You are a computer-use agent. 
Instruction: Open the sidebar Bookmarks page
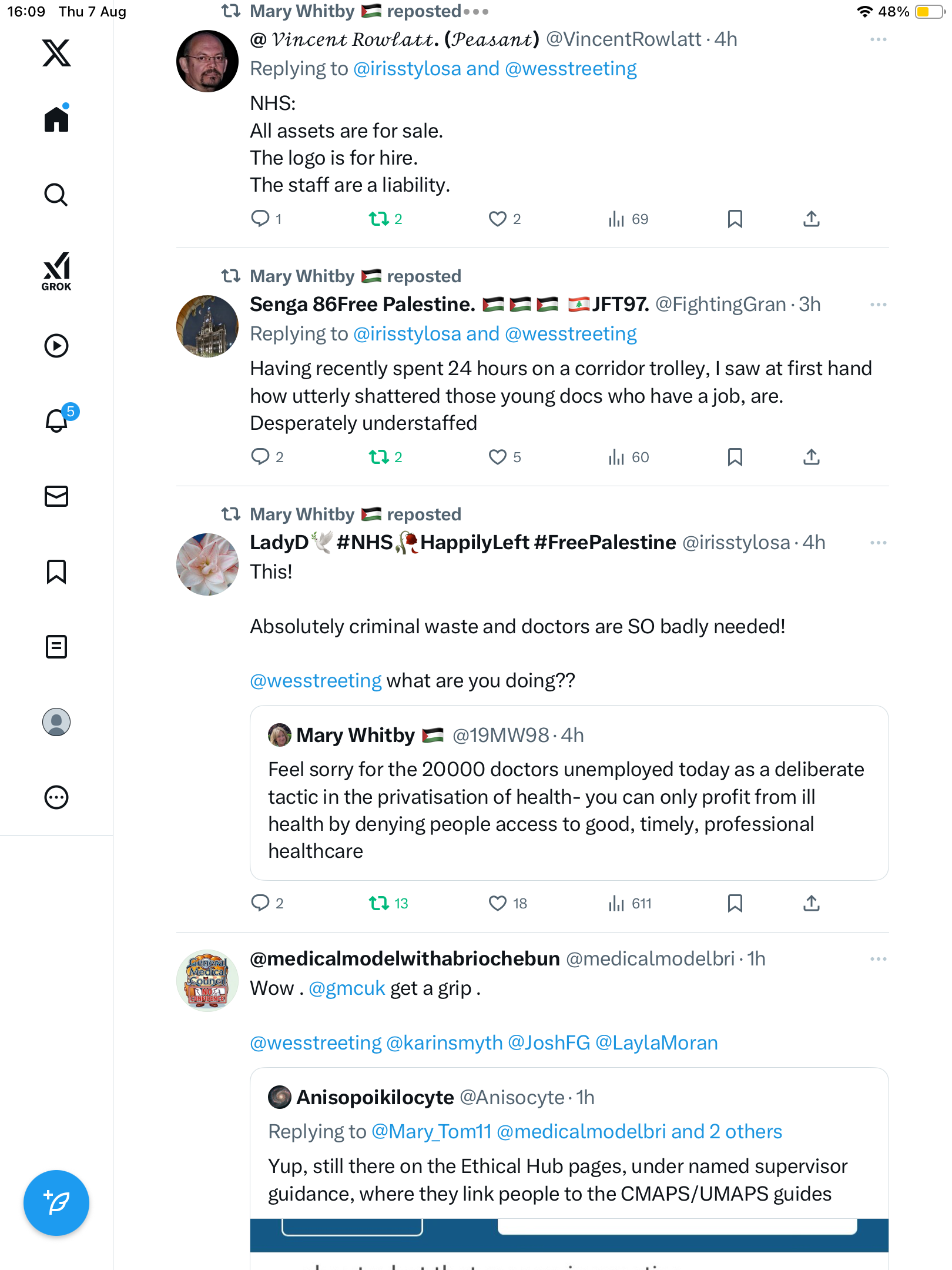pos(56,571)
